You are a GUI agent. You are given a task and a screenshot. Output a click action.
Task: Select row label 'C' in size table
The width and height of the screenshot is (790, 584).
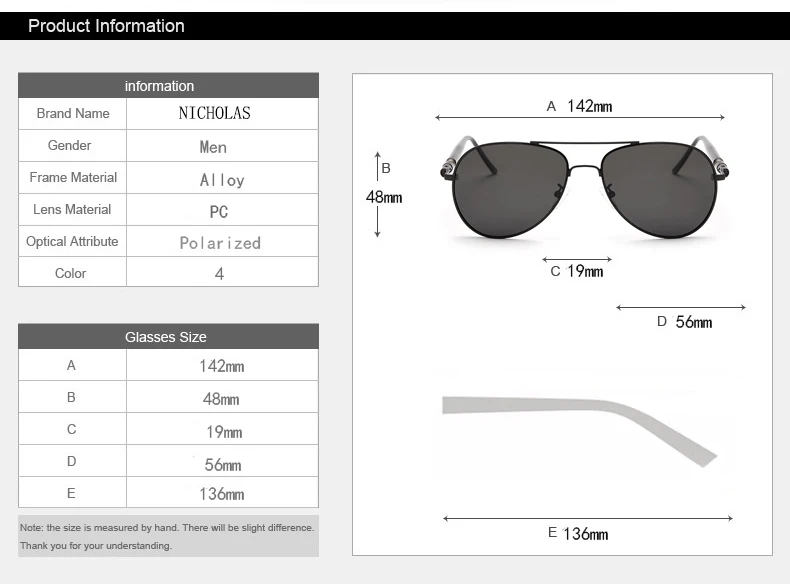[x=72, y=429]
